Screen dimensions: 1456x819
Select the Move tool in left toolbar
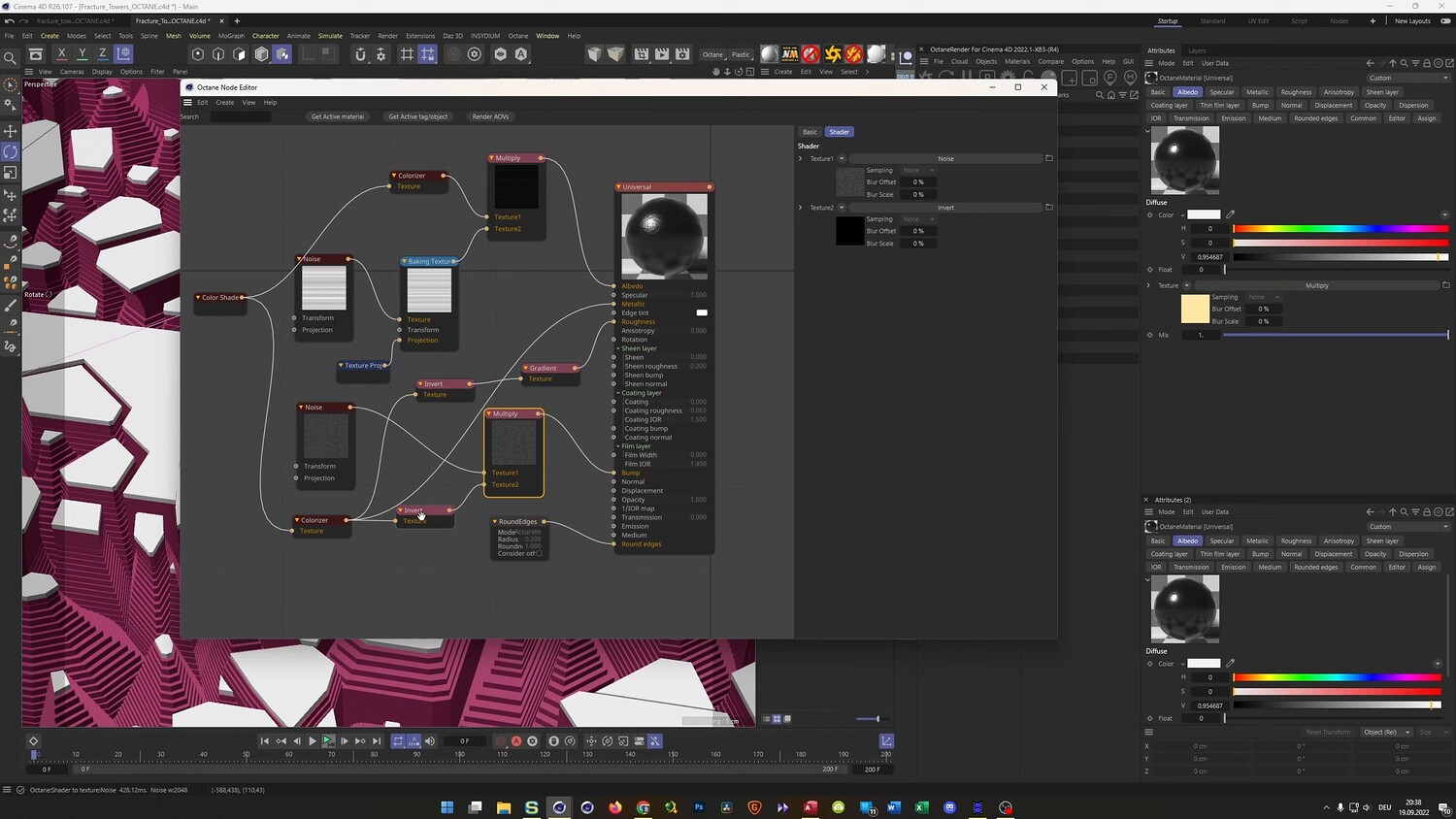pyautogui.click(x=11, y=131)
